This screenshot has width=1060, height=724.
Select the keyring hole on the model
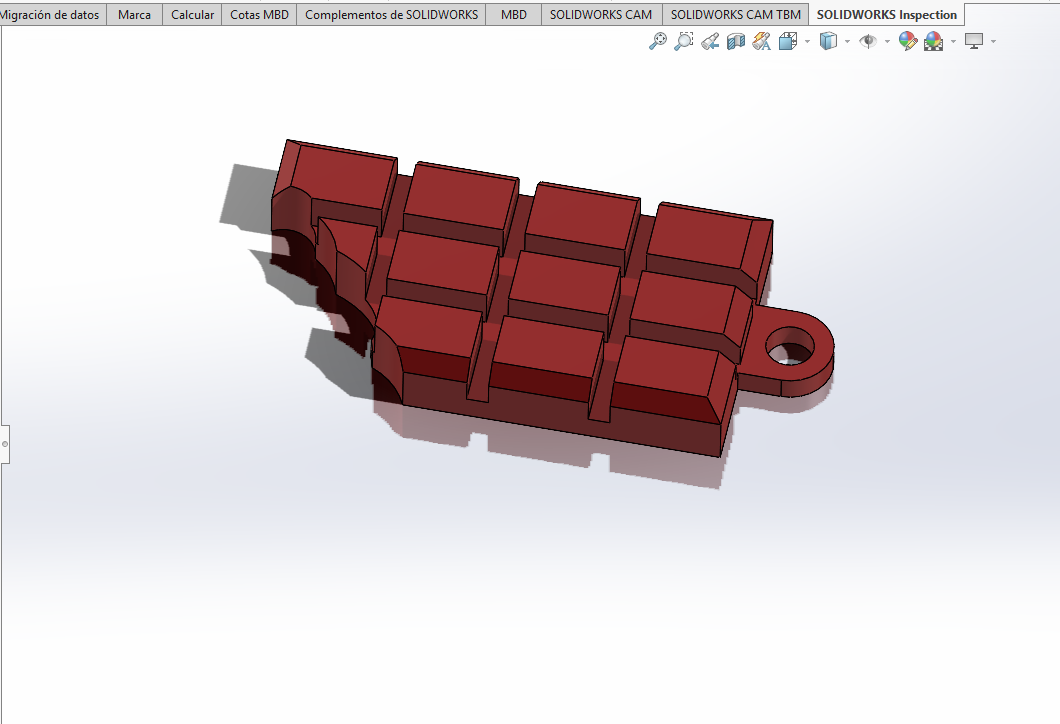pyautogui.click(x=790, y=345)
